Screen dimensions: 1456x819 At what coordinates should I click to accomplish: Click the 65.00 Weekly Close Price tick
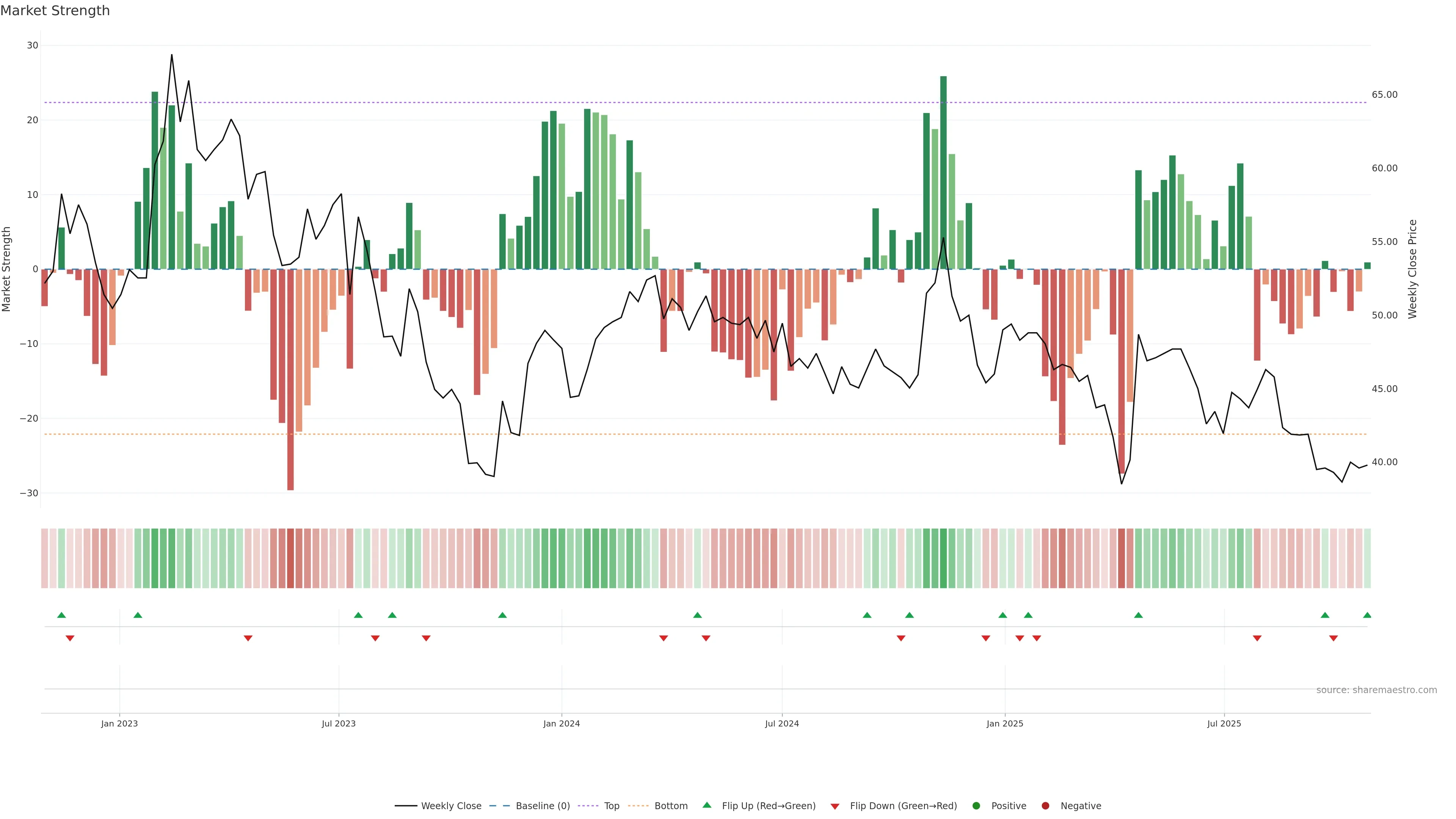1384,95
